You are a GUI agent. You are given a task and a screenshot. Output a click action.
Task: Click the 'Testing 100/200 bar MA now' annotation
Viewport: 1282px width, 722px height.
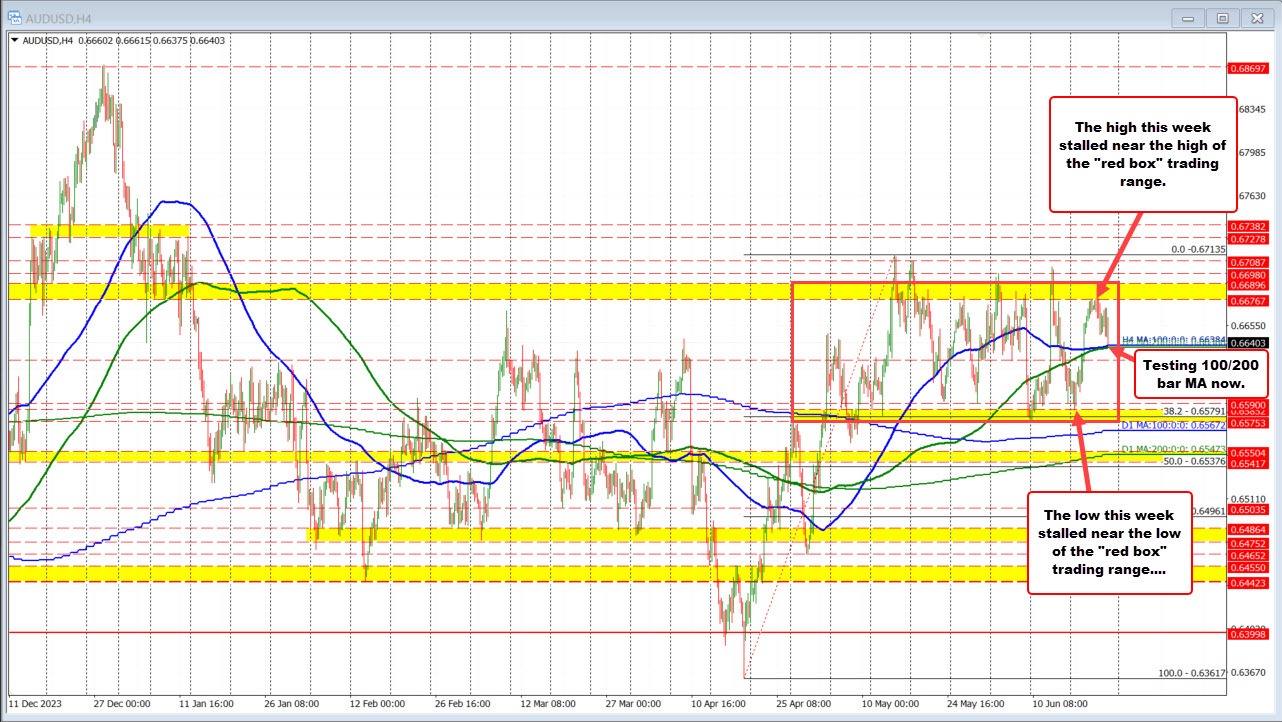(x=1202, y=374)
